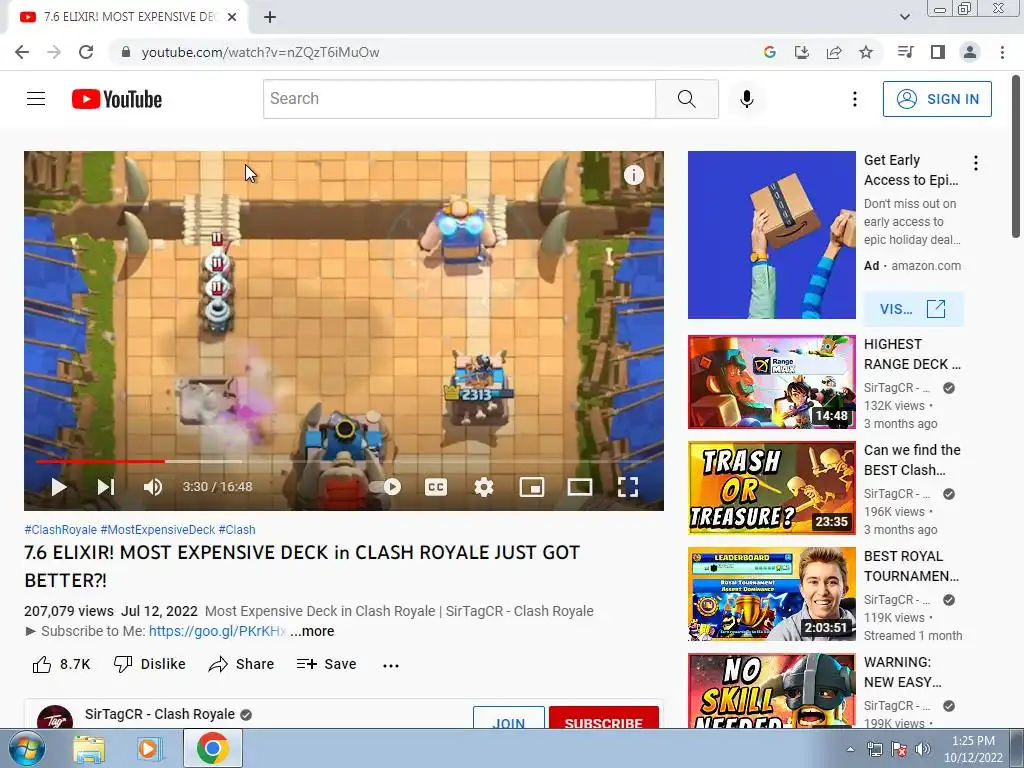The height and width of the screenshot is (768, 1024).
Task: Play the paused video
Action: coord(58,487)
